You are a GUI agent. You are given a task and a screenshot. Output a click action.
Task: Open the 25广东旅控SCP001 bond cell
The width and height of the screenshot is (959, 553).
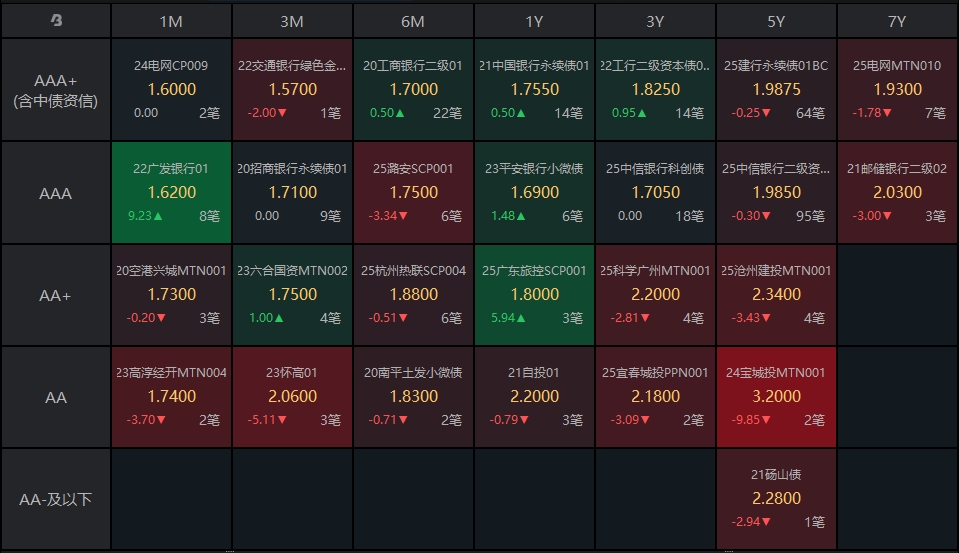[x=535, y=295]
